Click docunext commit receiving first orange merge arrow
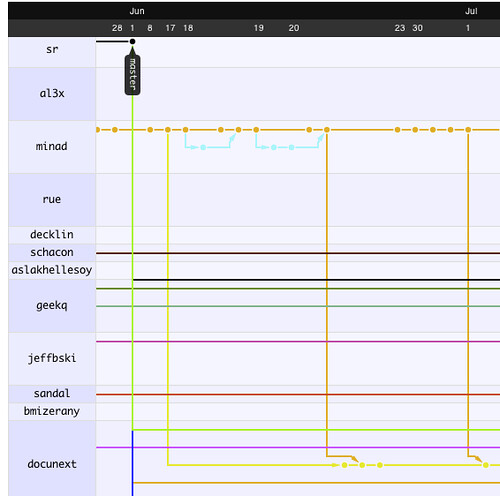 point(362,465)
